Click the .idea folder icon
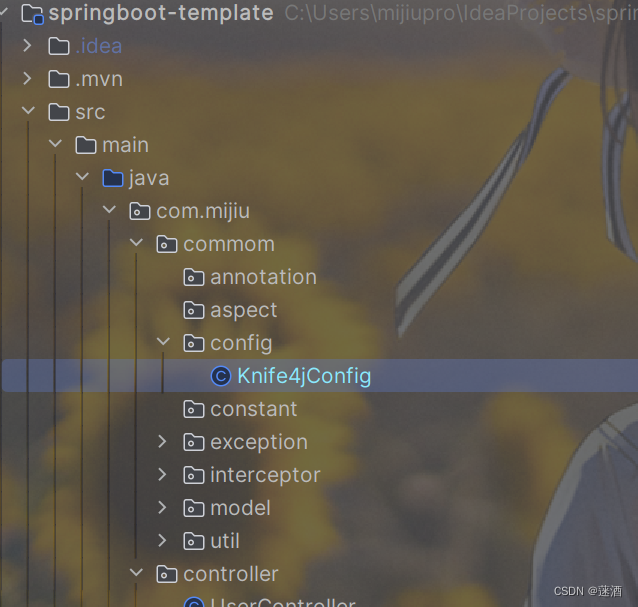Viewport: 638px width, 607px height. [x=59, y=46]
